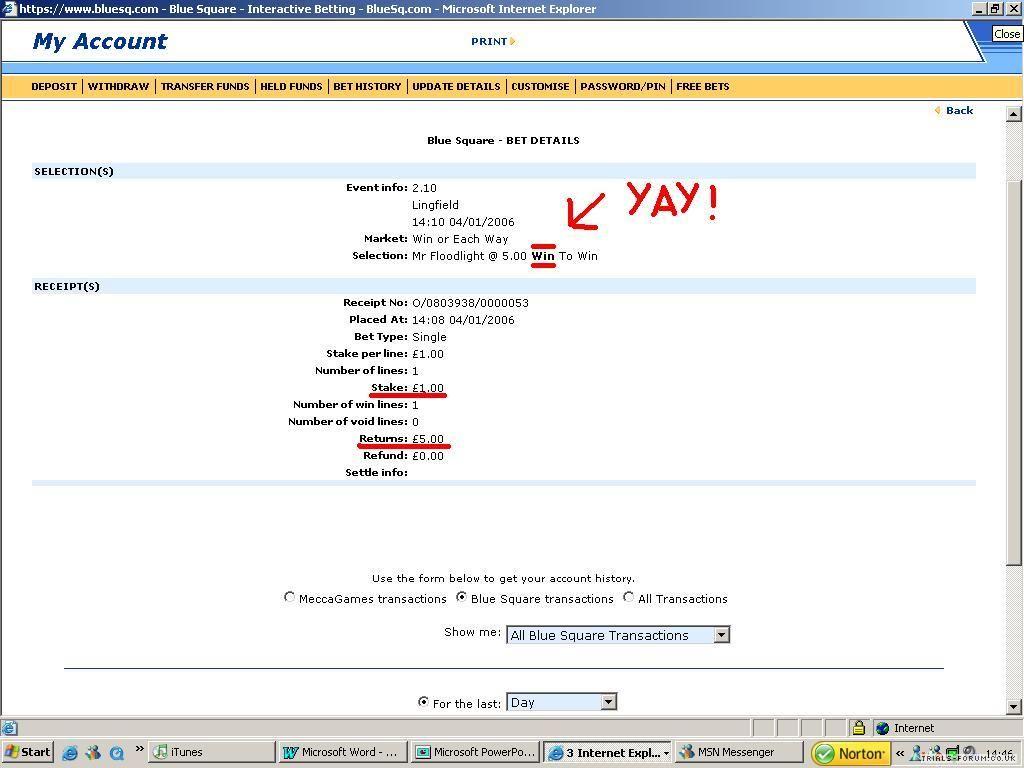Screen dimensions: 1024x768
Task: Click the 'Win or Each Way' market text
Action: pos(460,239)
